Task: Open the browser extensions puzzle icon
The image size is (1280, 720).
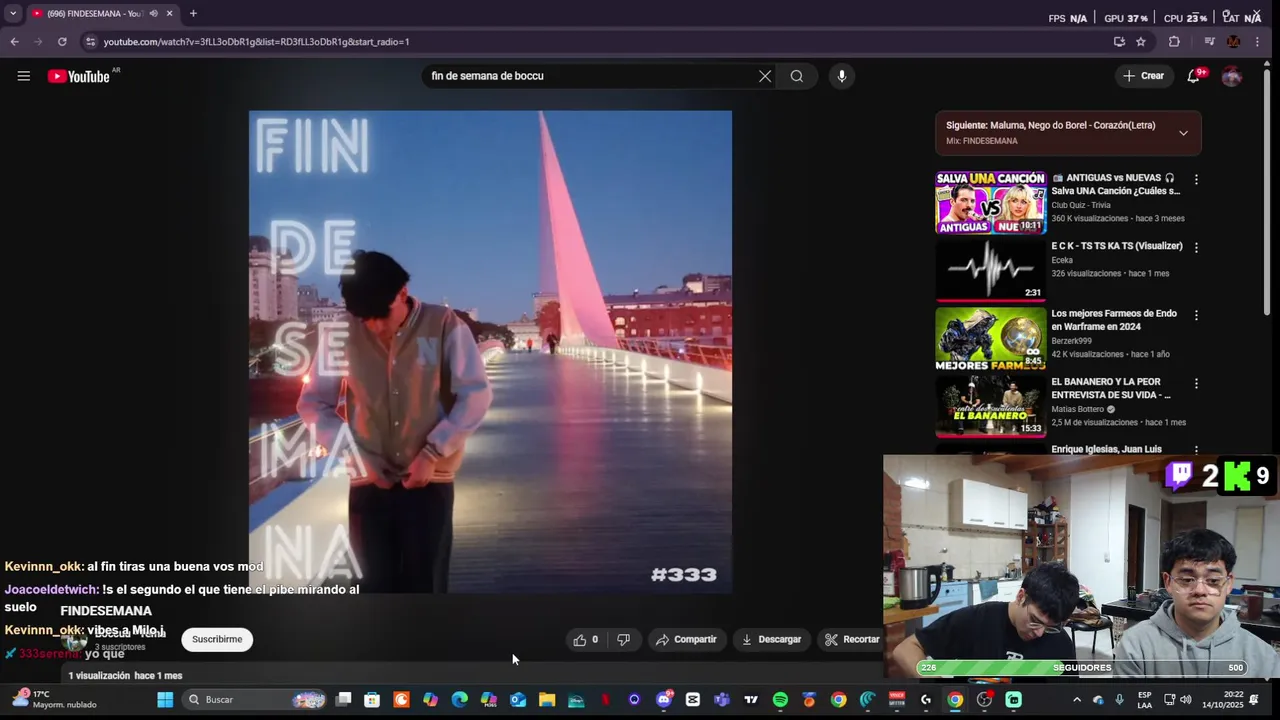Action: [x=1174, y=42]
